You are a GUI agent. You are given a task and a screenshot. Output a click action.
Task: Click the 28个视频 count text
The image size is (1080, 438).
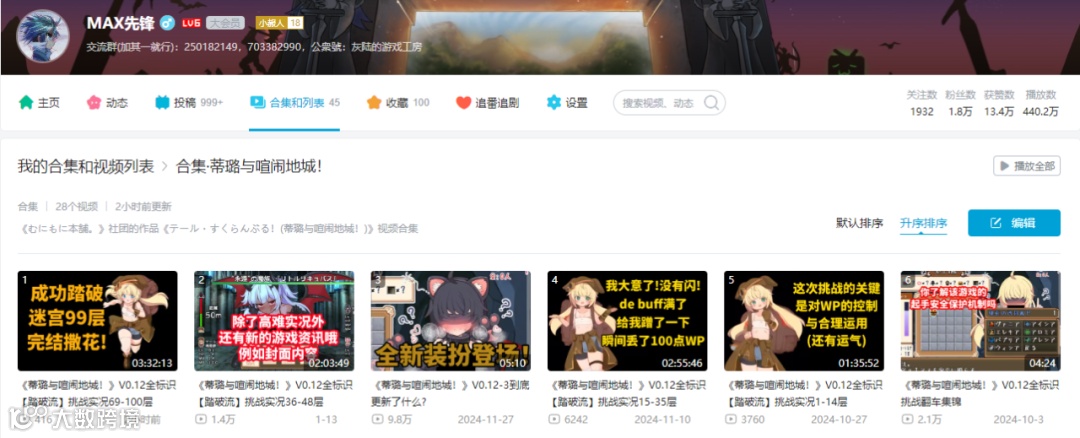(x=78, y=207)
